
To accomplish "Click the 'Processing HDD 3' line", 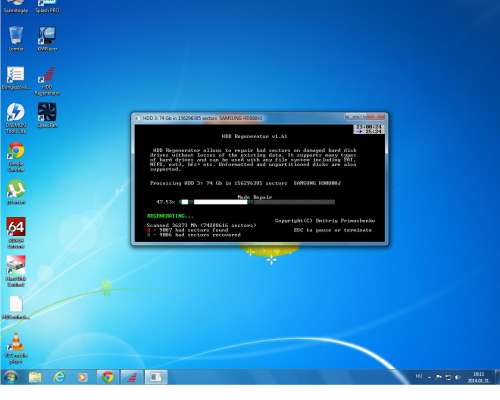I will point(245,183).
